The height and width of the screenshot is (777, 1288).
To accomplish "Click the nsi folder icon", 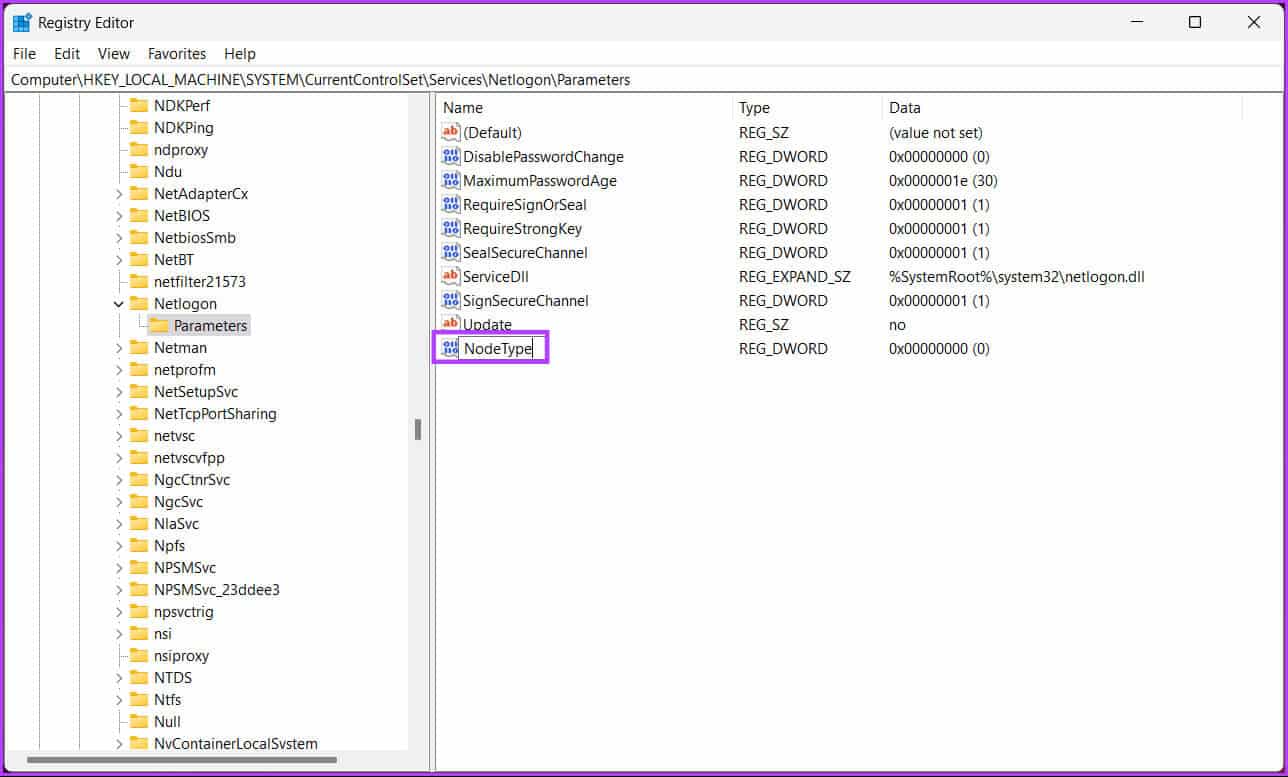I will [x=139, y=633].
